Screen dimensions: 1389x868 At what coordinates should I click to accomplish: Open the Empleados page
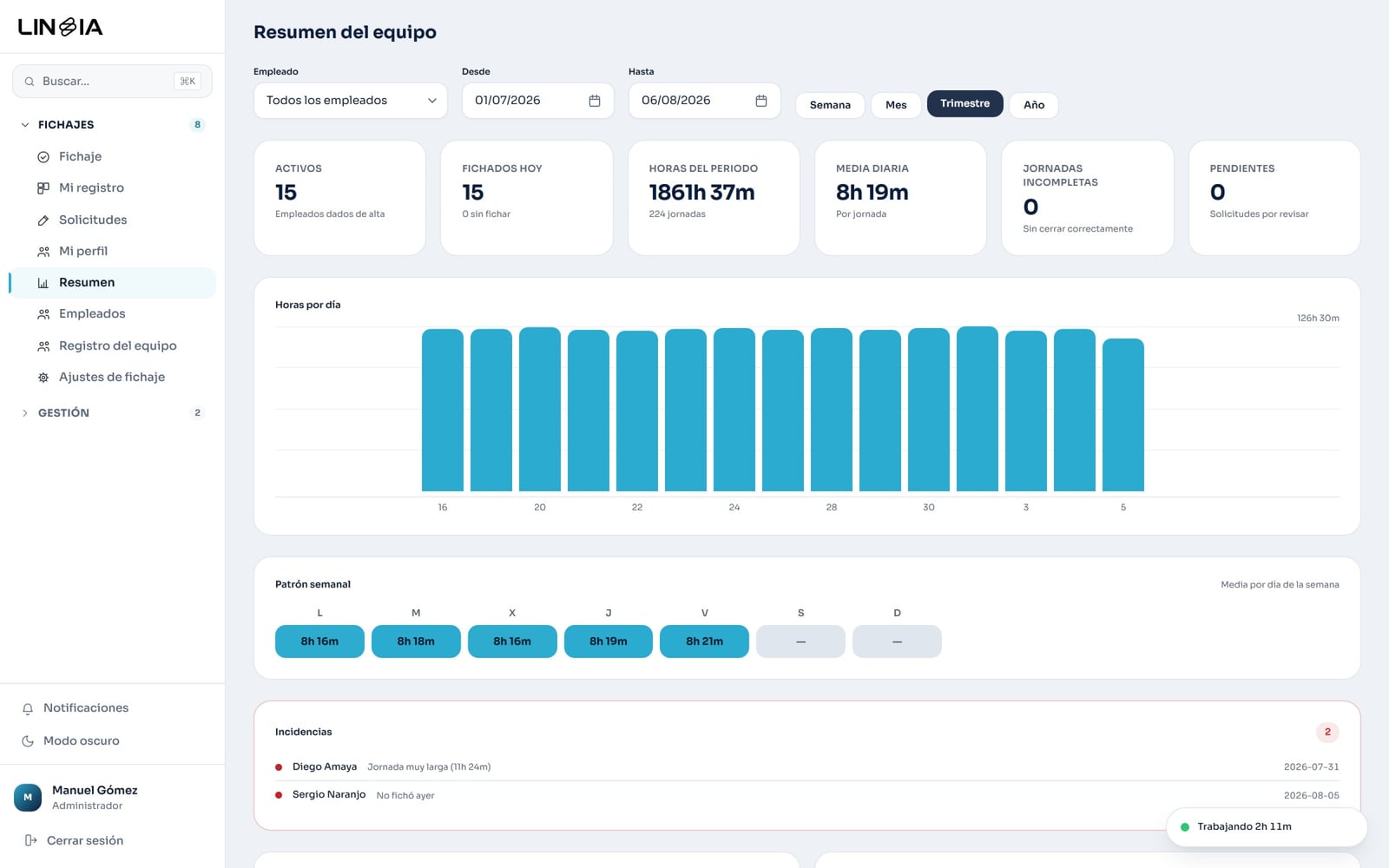[113, 314]
